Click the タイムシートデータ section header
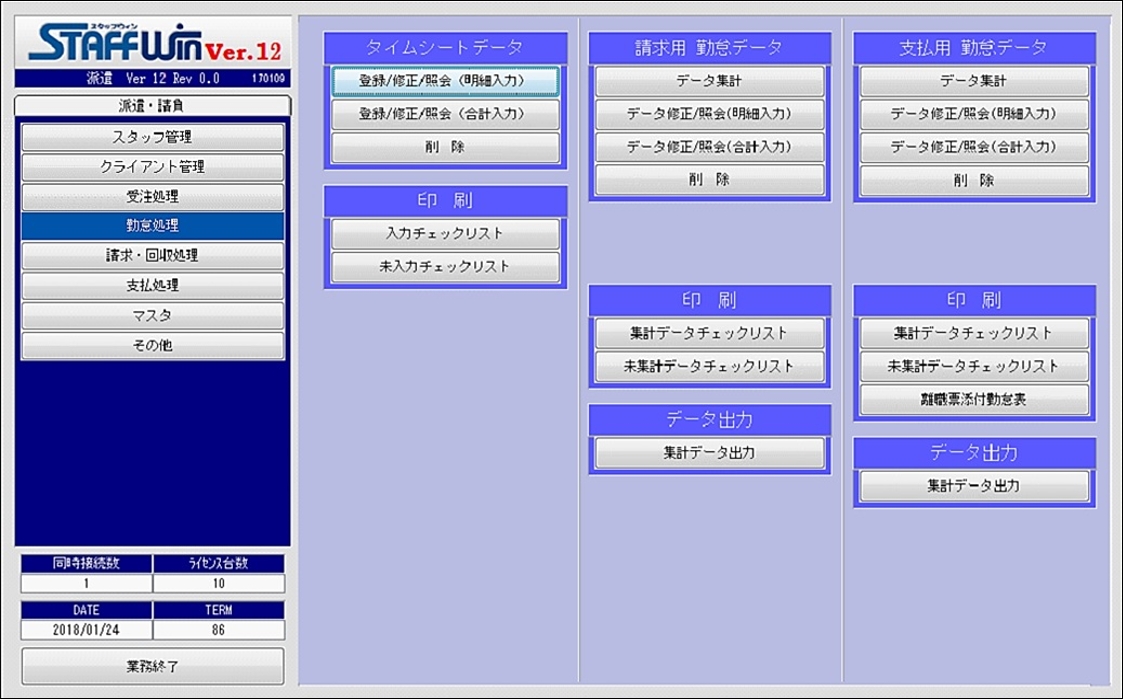The height and width of the screenshot is (700, 1123). pyautogui.click(x=445, y=48)
